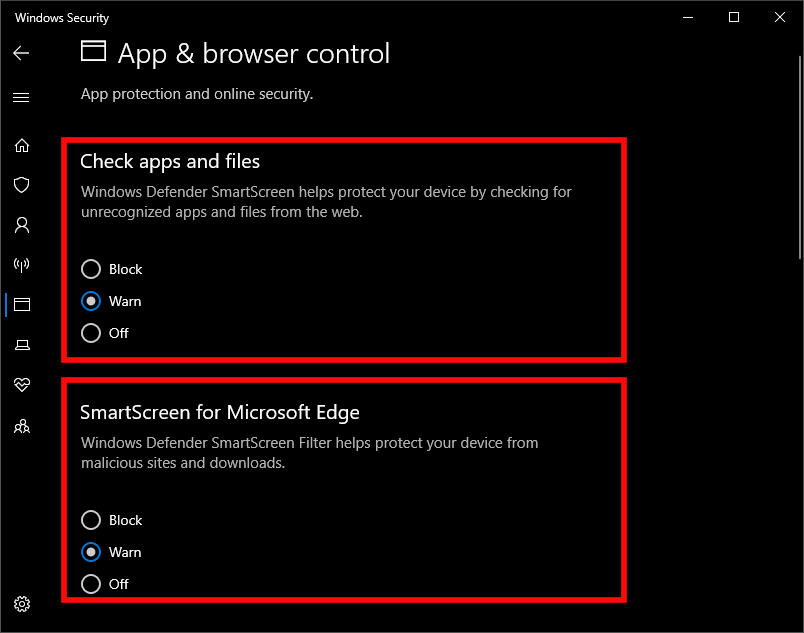804x633 pixels.
Task: Open Family options people icon
Action: click(x=21, y=426)
